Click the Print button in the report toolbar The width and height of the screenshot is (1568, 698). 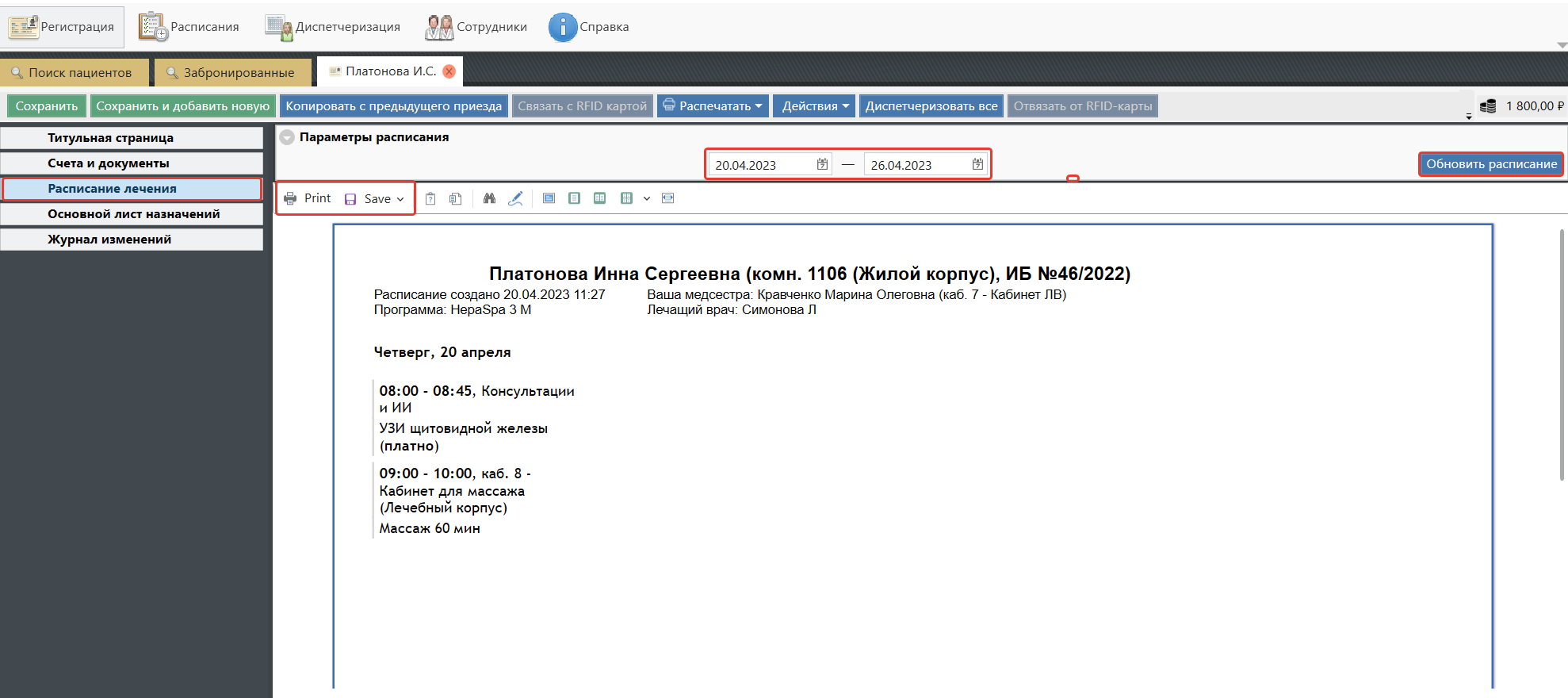click(308, 198)
